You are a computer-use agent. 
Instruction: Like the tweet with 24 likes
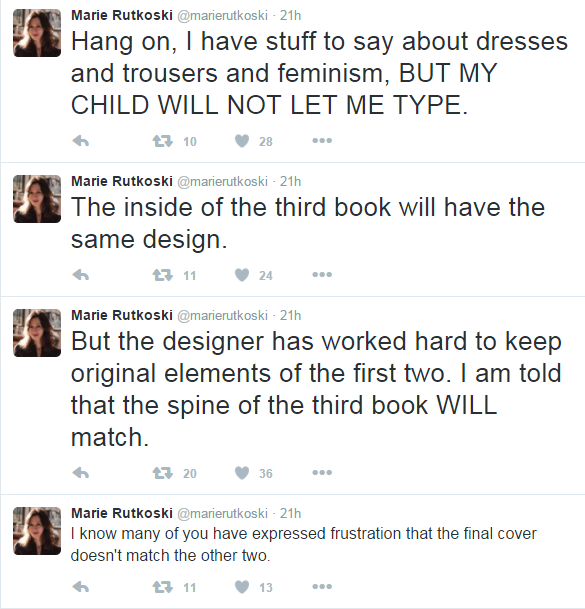coord(242,275)
